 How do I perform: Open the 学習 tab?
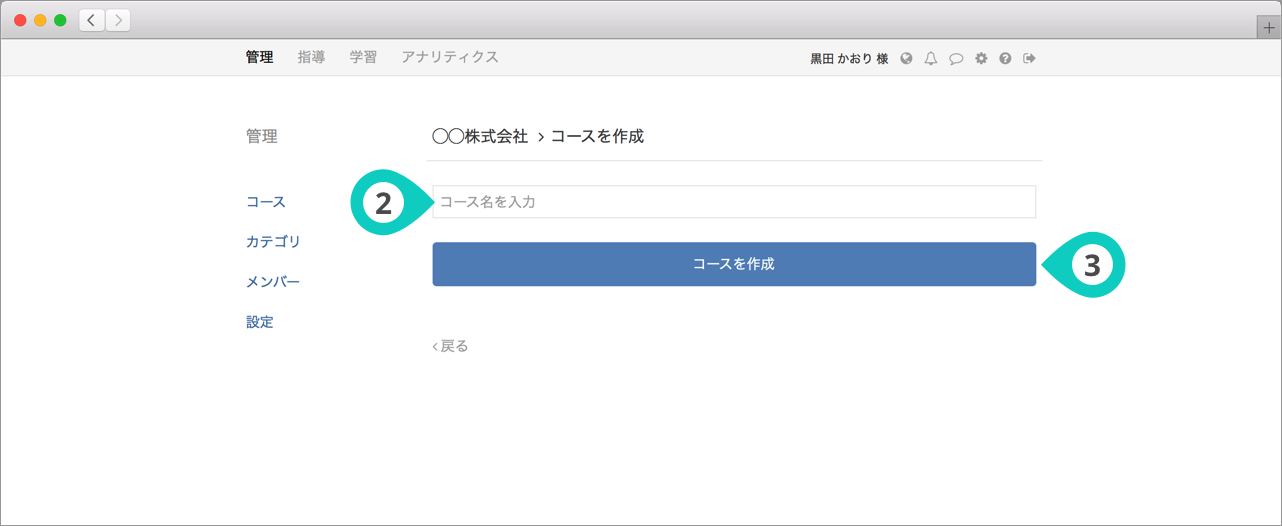[x=363, y=57]
